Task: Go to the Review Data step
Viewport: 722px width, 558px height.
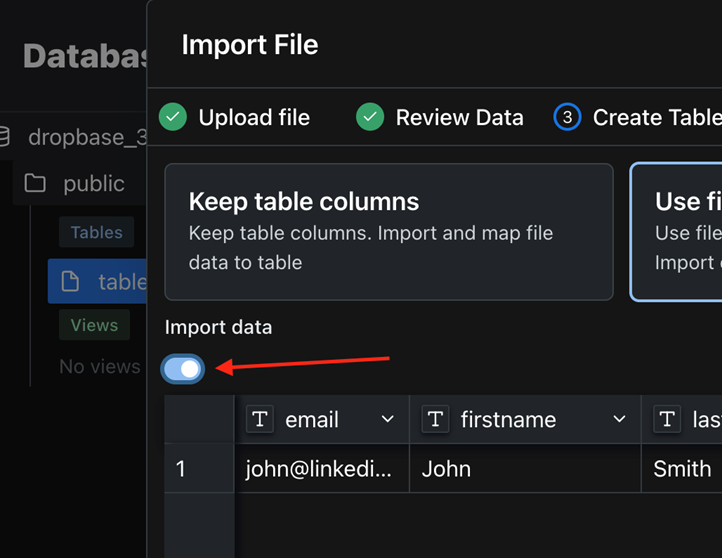Action: [459, 117]
